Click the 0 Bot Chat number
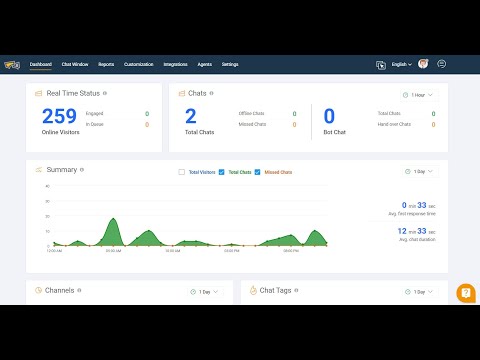 coord(329,116)
